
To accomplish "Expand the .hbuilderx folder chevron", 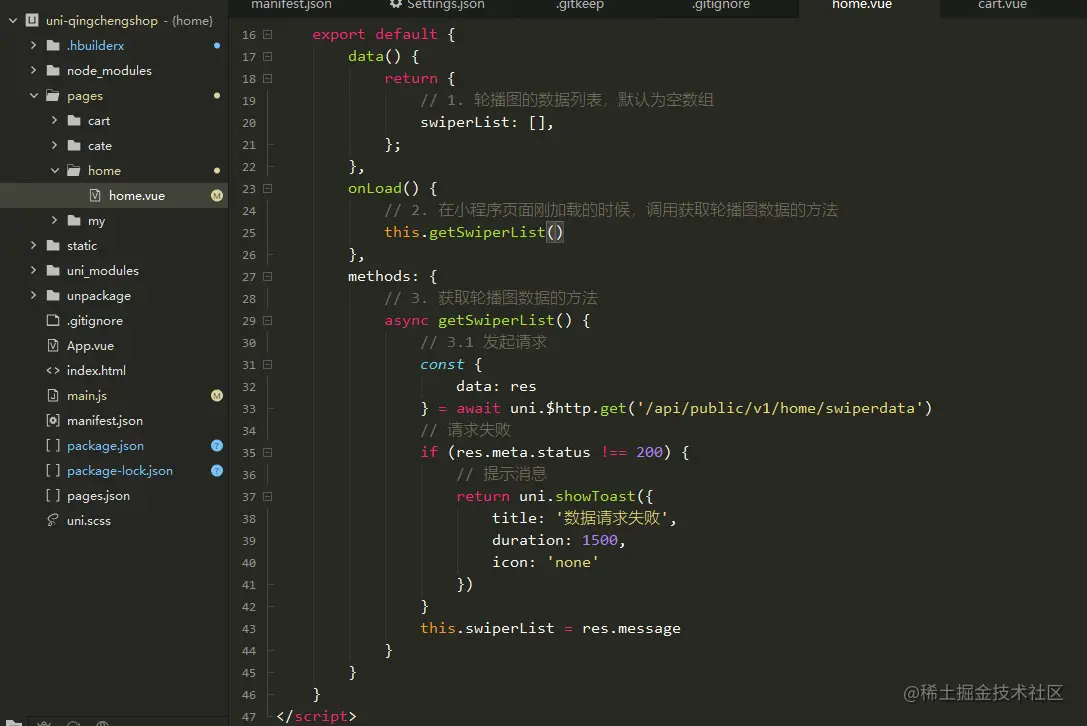I will [33, 45].
